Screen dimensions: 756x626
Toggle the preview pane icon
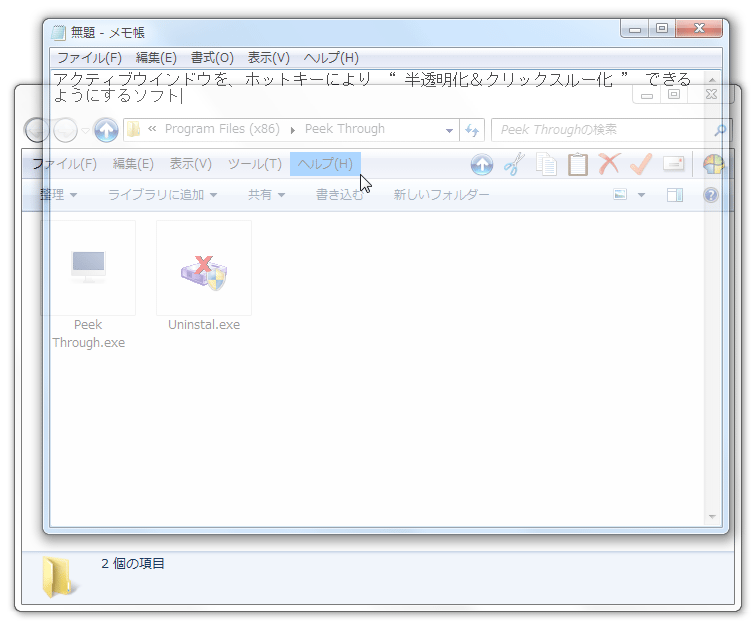675,195
